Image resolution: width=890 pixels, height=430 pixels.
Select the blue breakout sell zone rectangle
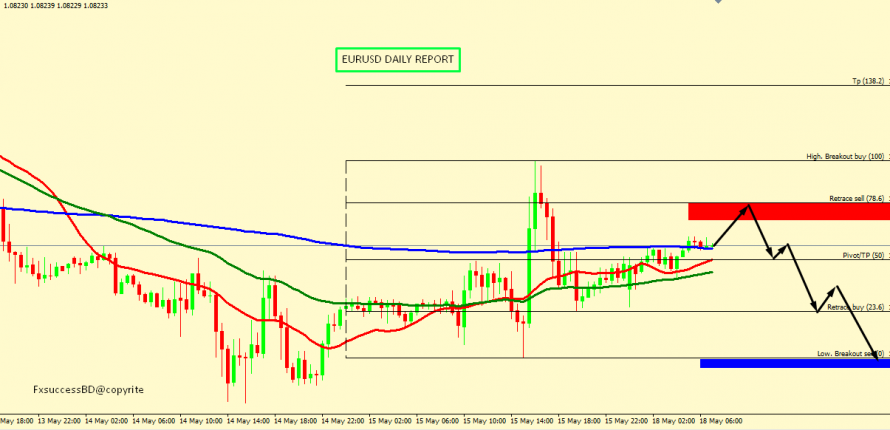(794, 363)
